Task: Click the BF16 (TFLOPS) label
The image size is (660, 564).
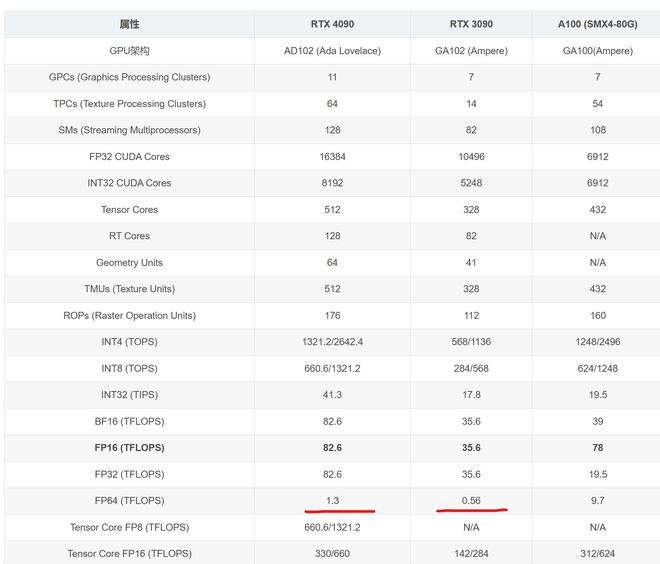Action: tap(129, 421)
